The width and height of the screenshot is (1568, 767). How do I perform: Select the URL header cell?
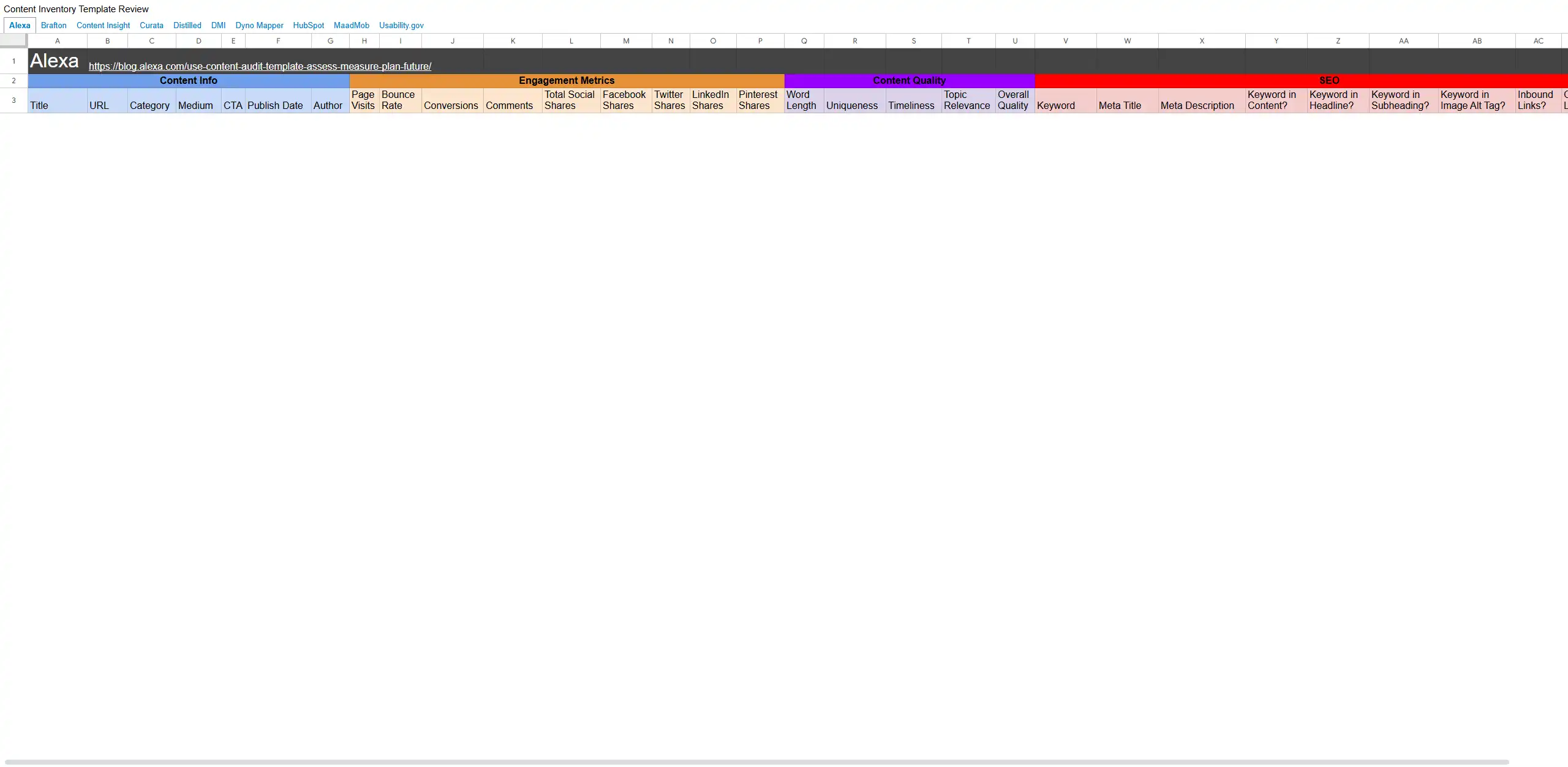(x=108, y=100)
